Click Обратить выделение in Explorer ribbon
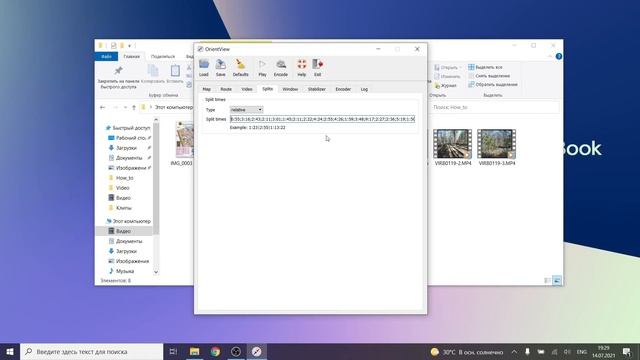The image size is (640, 360). click(x=493, y=84)
